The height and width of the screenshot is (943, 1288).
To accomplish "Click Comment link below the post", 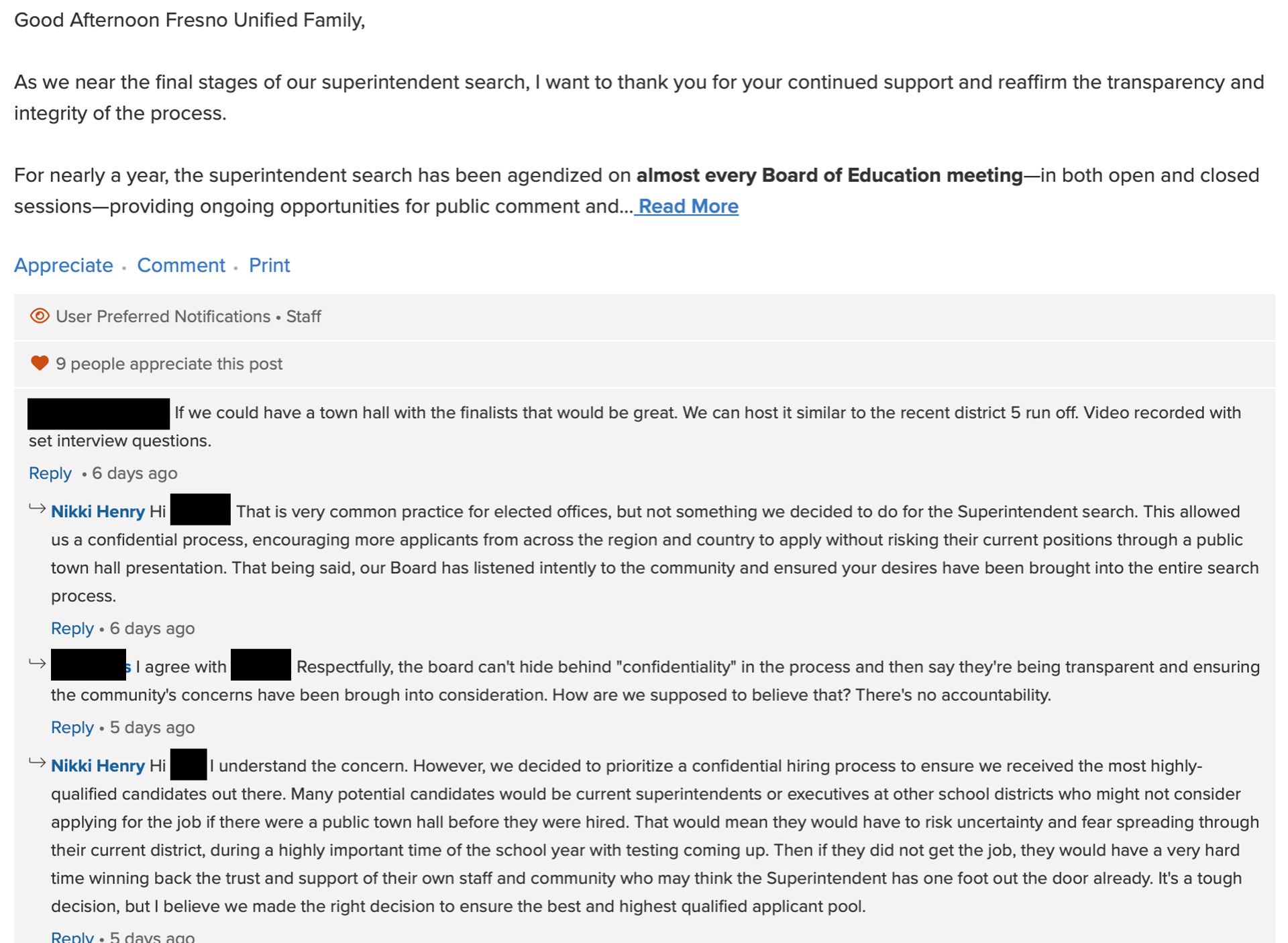I will click(181, 265).
